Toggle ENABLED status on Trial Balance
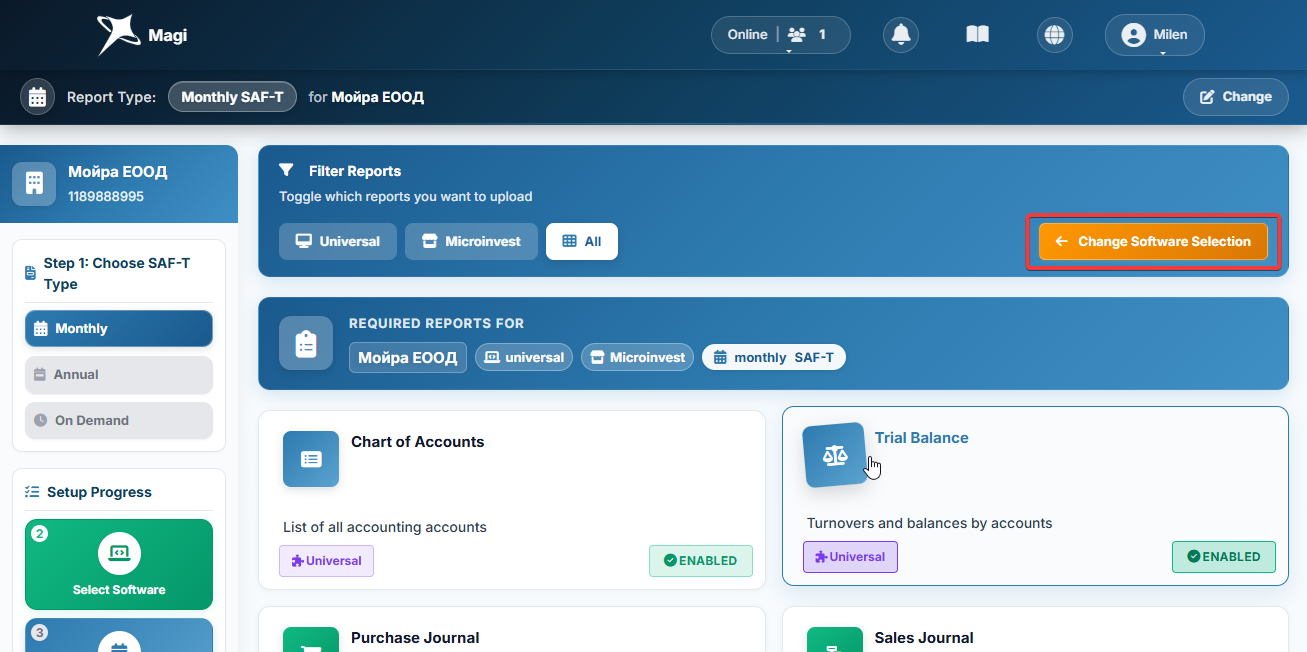 point(1224,557)
